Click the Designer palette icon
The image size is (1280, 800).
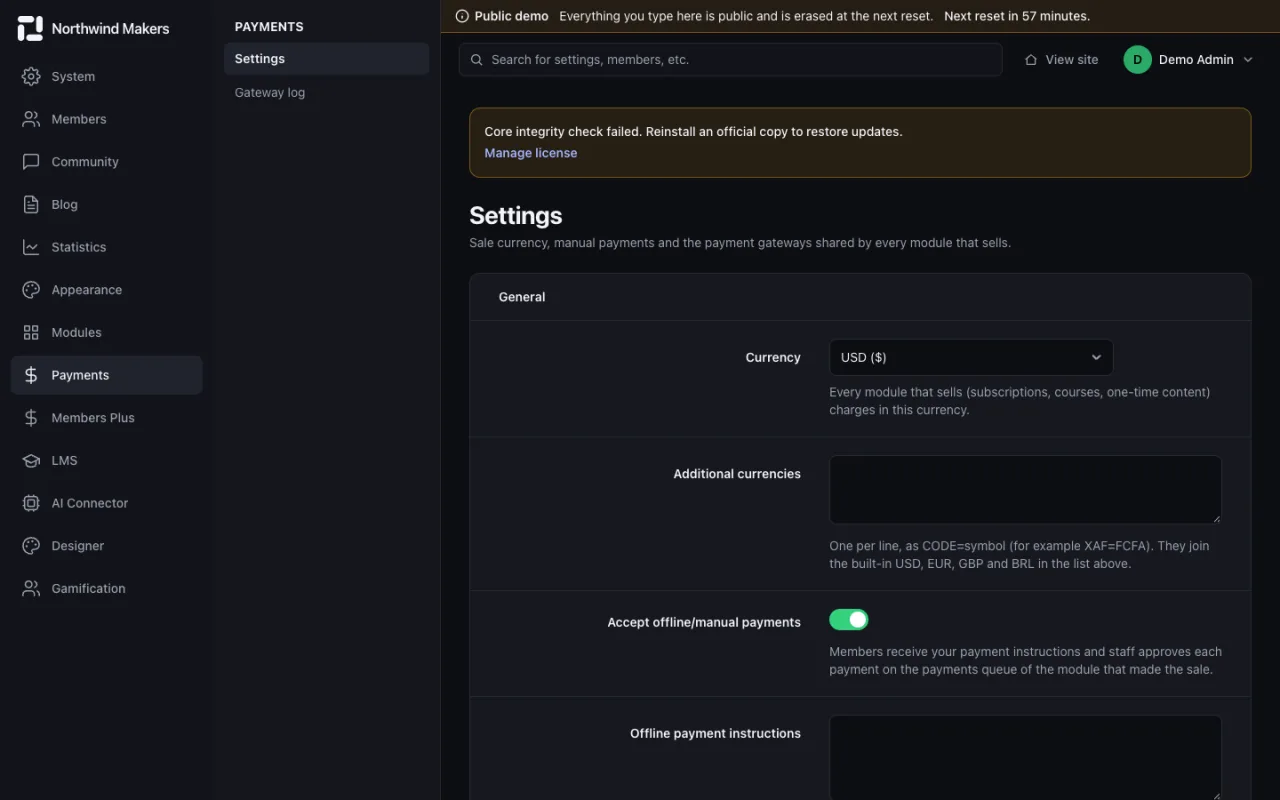[31, 546]
